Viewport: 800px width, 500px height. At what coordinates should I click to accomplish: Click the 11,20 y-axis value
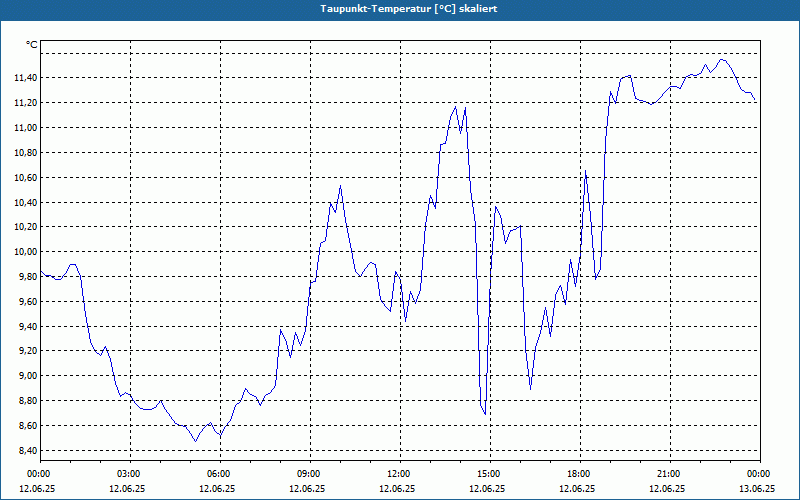[x=26, y=103]
